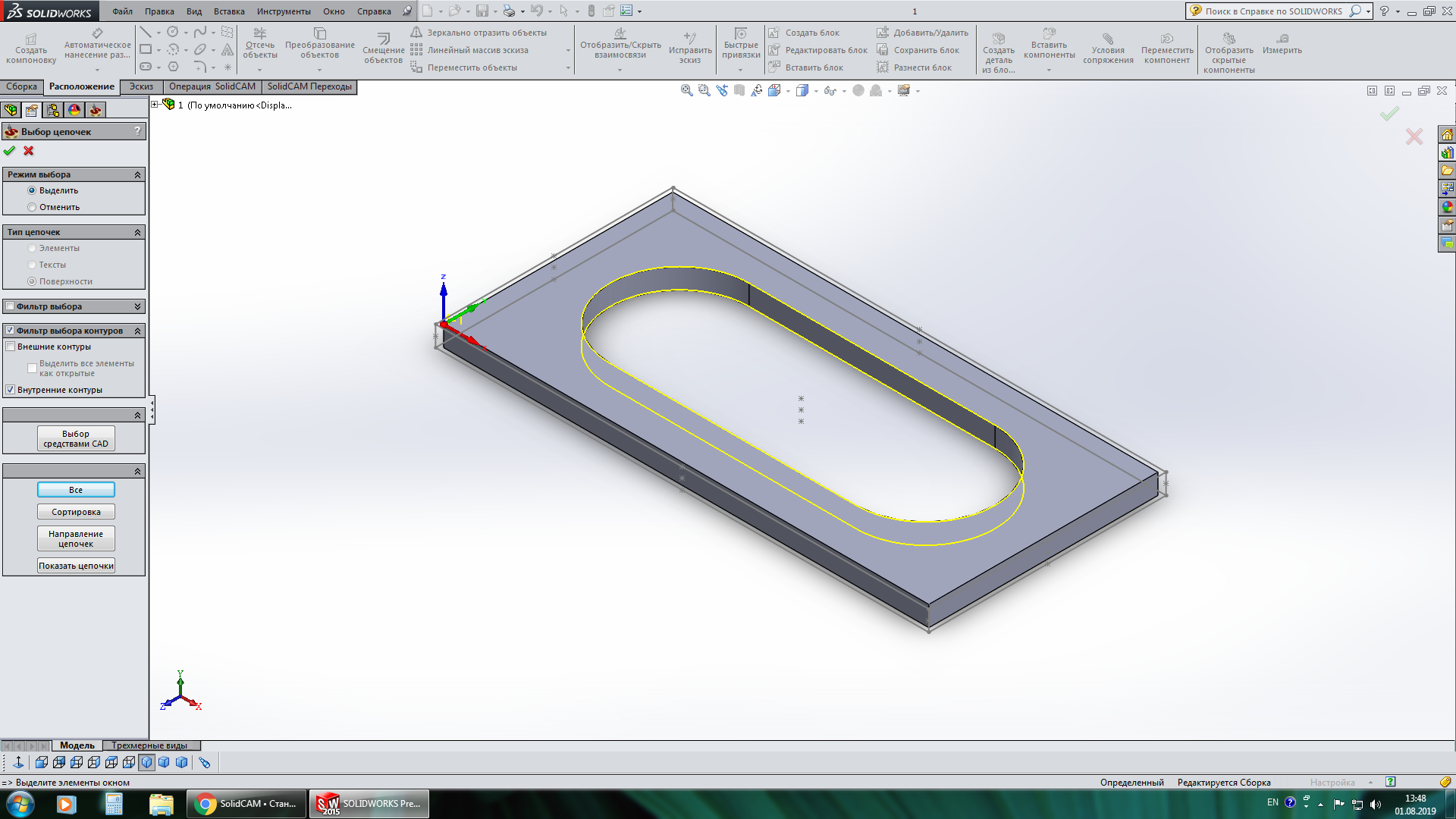Open Zoom to Fit view tool
The height and width of the screenshot is (819, 1456).
tap(686, 90)
